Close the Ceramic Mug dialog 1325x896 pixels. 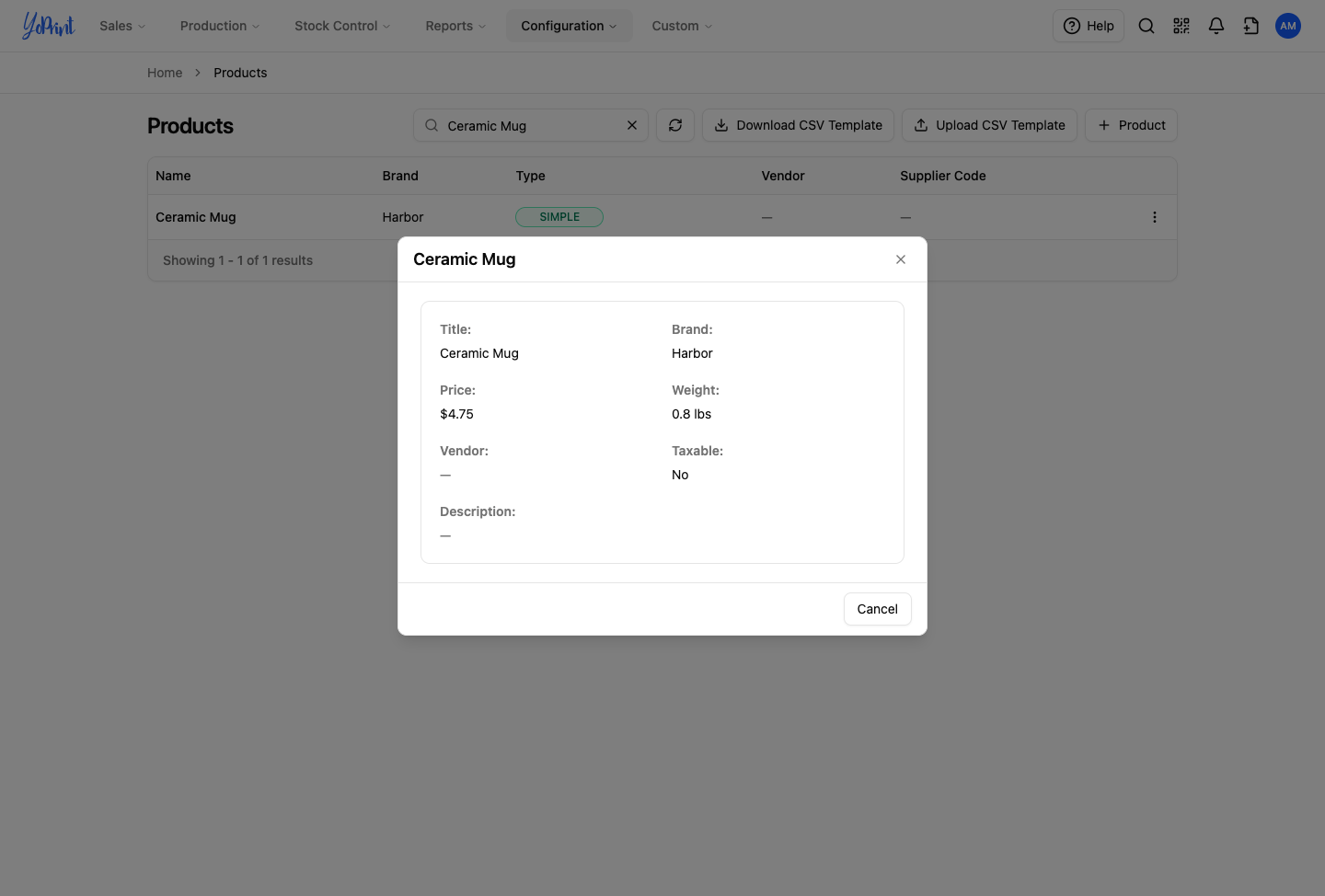[x=901, y=259]
